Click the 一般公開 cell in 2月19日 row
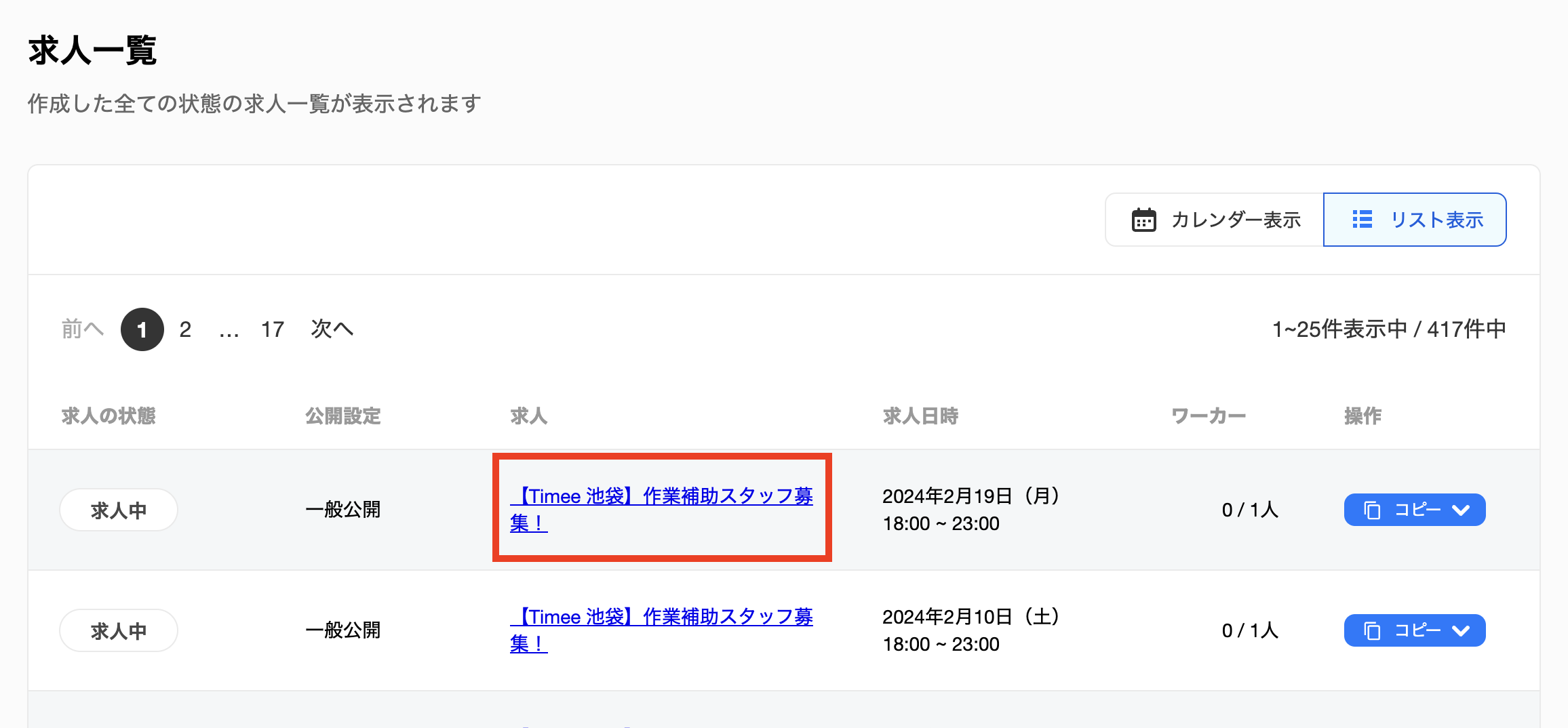The height and width of the screenshot is (728, 1568). pyautogui.click(x=343, y=510)
